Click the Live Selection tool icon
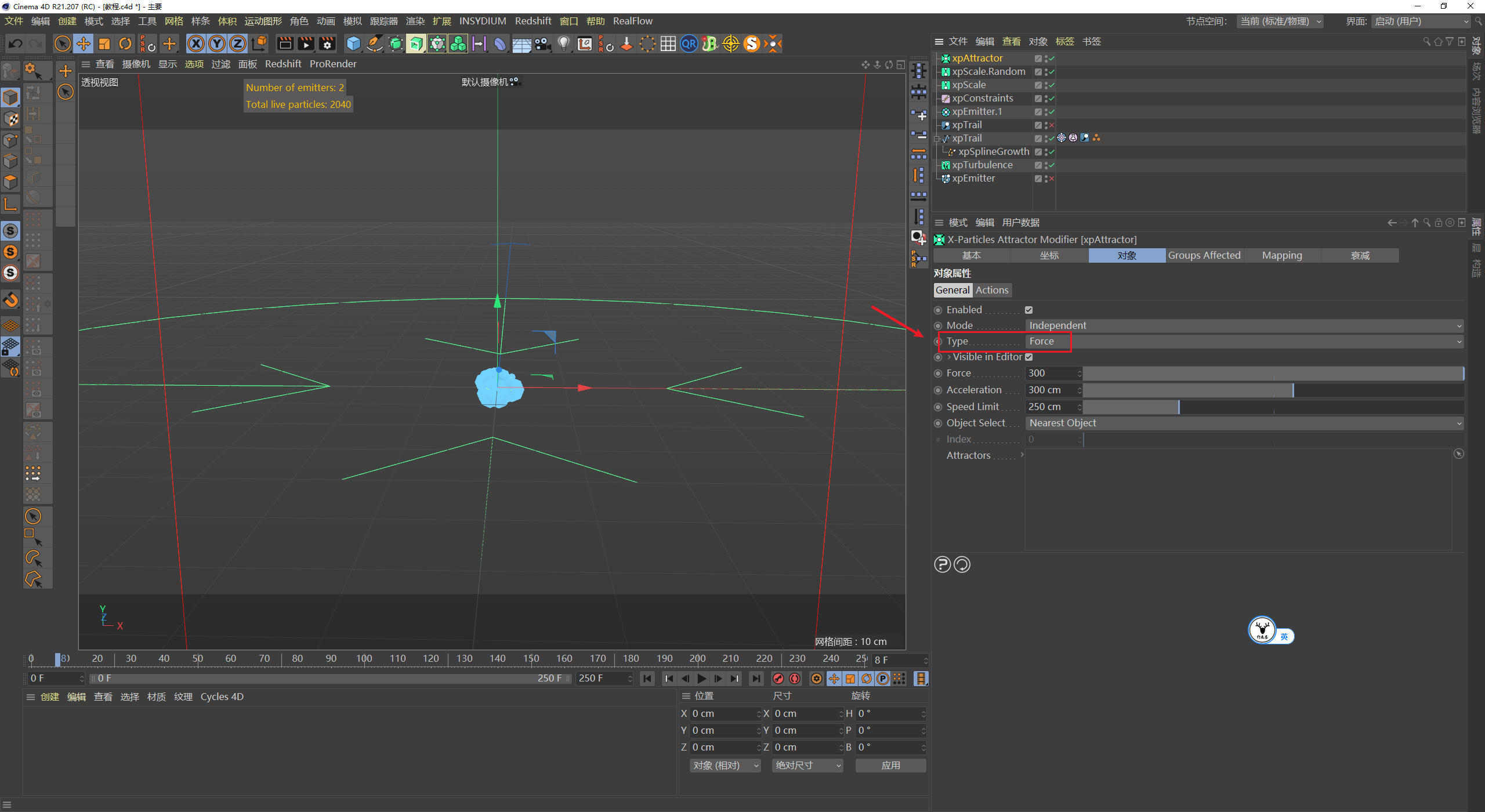The image size is (1485, 812). [x=62, y=43]
